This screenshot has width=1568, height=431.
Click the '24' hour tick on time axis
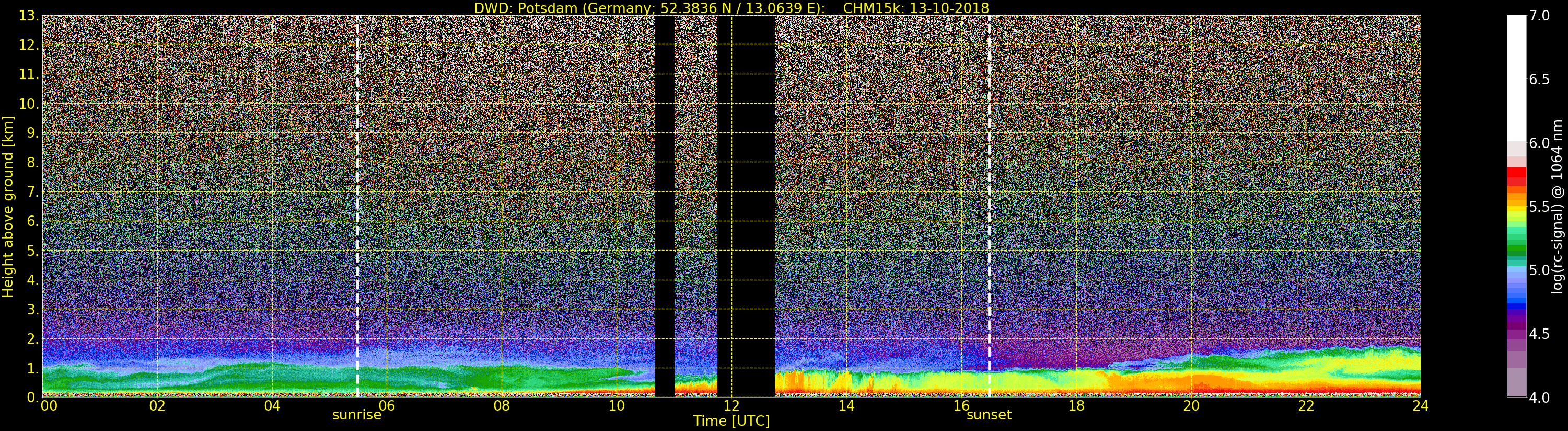pyautogui.click(x=1420, y=406)
